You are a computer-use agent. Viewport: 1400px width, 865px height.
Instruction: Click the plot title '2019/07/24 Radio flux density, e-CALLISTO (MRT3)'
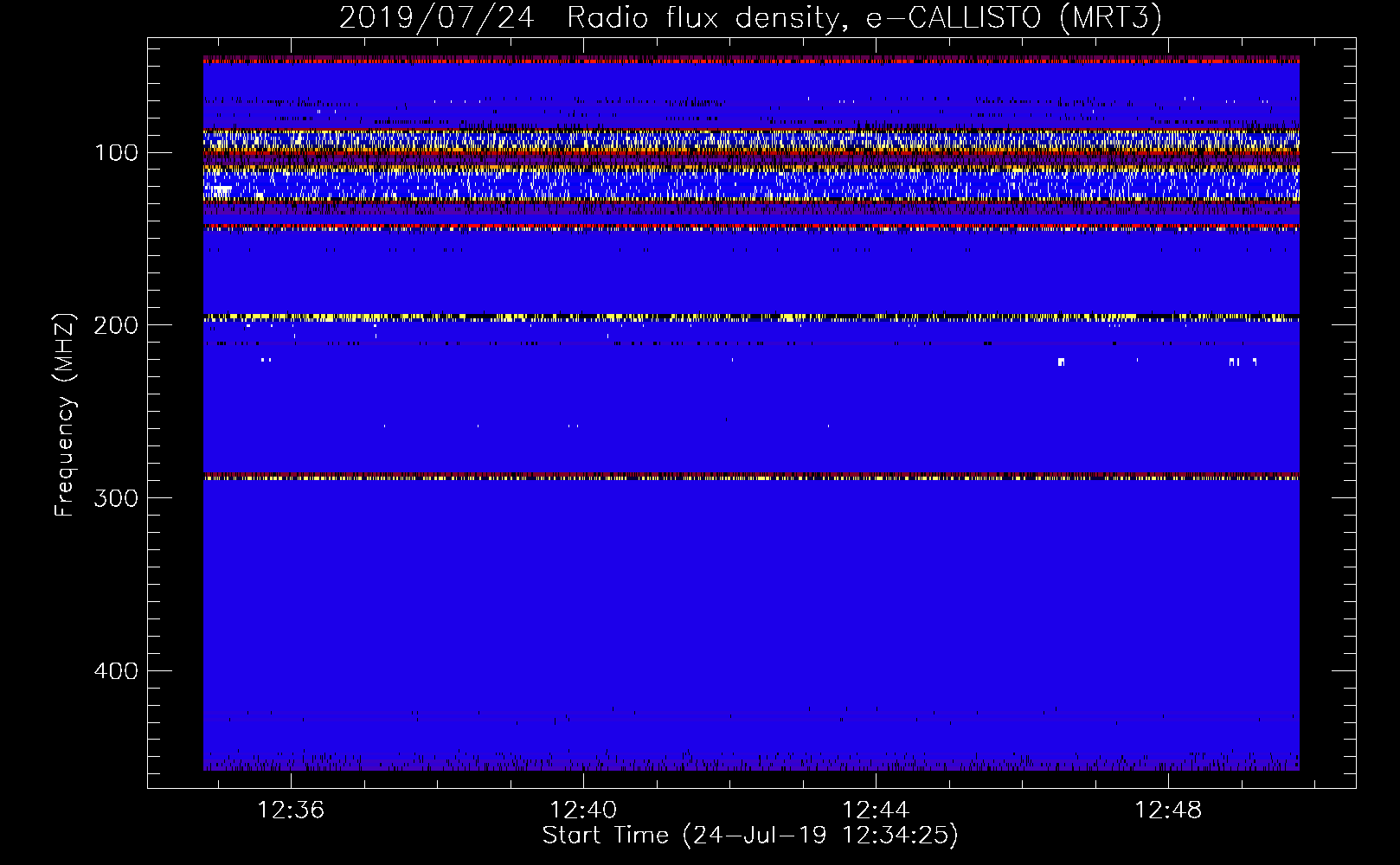[x=750, y=18]
